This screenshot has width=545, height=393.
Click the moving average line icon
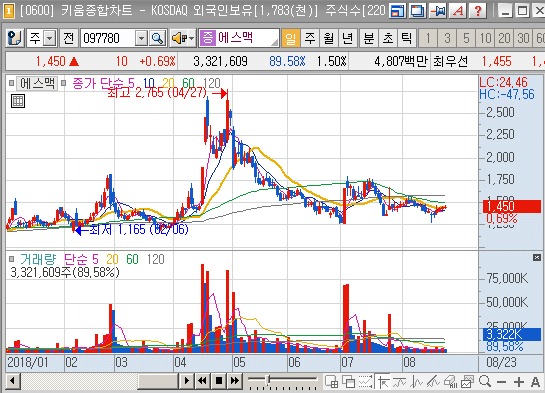(400, 382)
